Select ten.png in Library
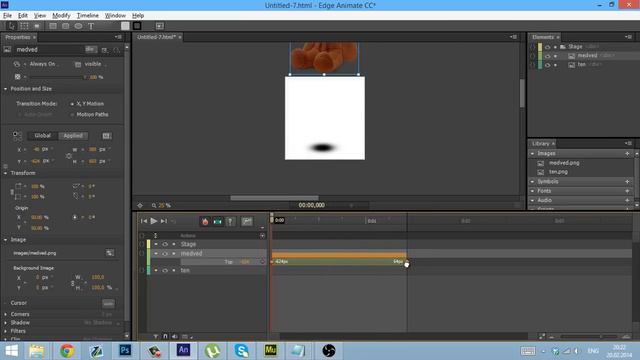640x360 pixels. 558,172
